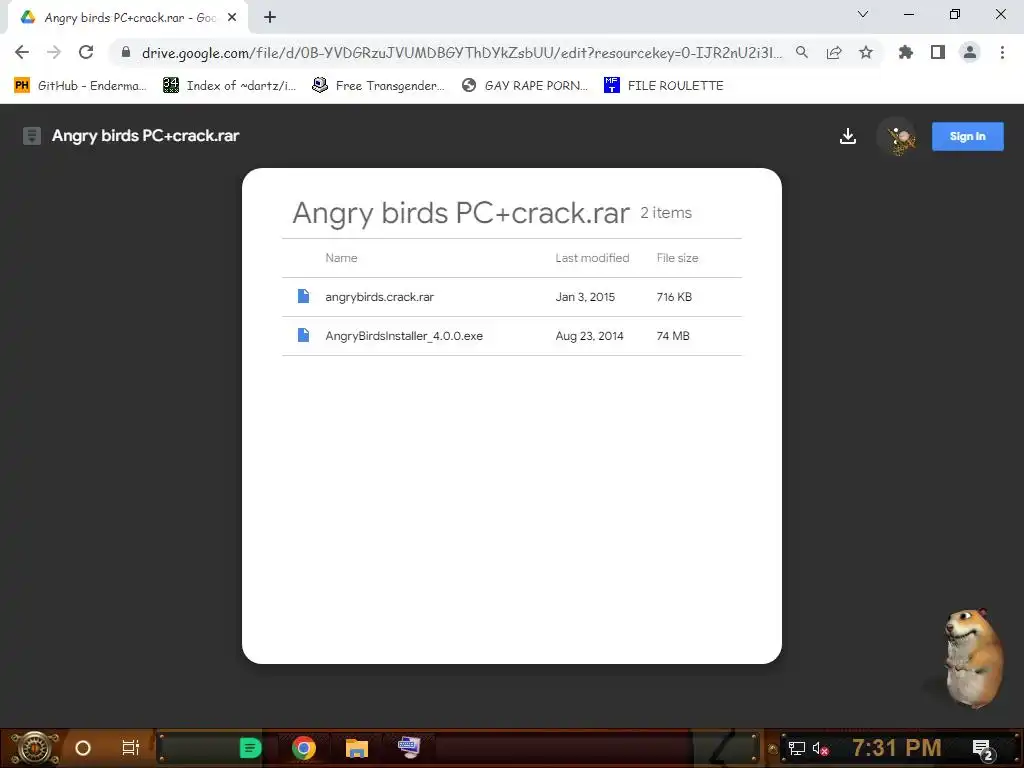1024x768 pixels.
Task: Close the Angry birds PC+crack.rar tab
Action: point(232,18)
